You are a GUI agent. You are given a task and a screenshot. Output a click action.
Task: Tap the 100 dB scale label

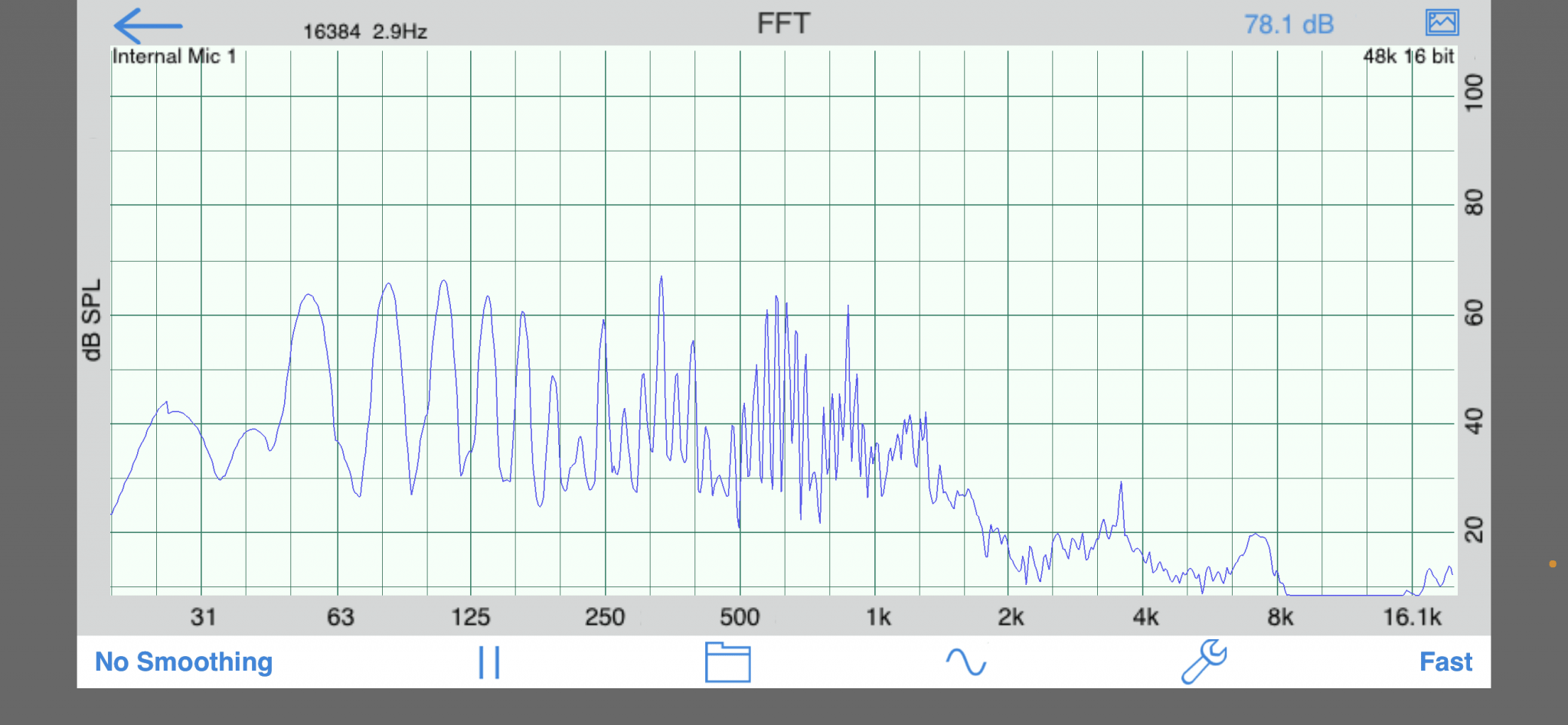coord(1474,93)
